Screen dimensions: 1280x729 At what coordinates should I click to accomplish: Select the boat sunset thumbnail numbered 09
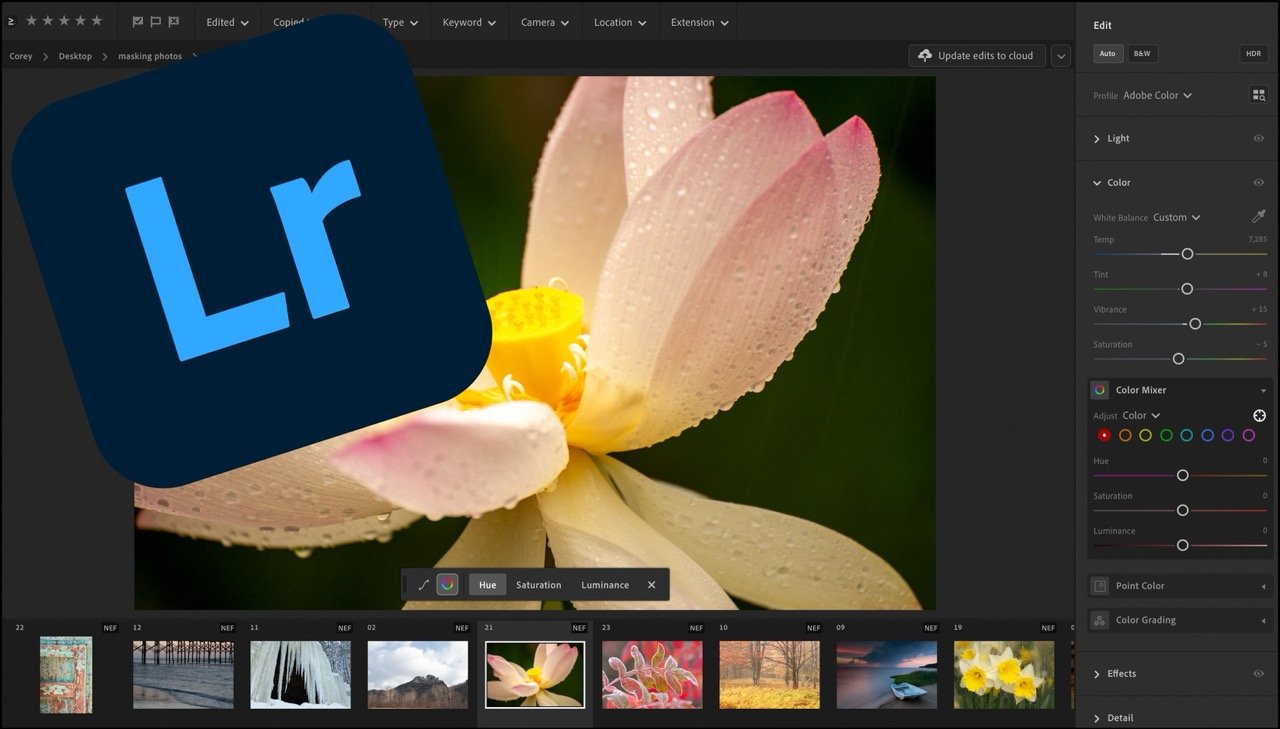(887, 675)
